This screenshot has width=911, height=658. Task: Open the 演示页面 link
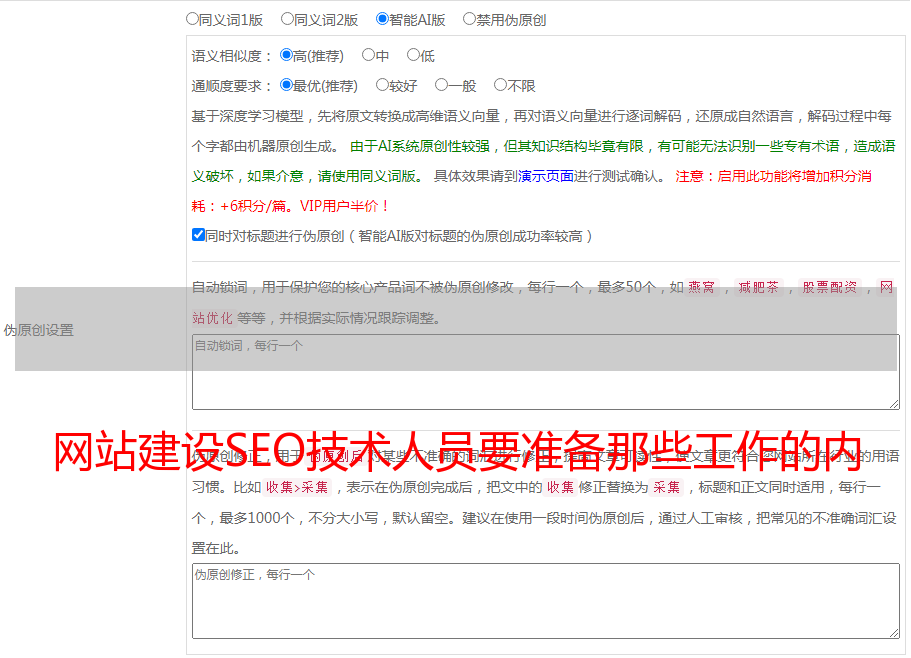(x=545, y=176)
